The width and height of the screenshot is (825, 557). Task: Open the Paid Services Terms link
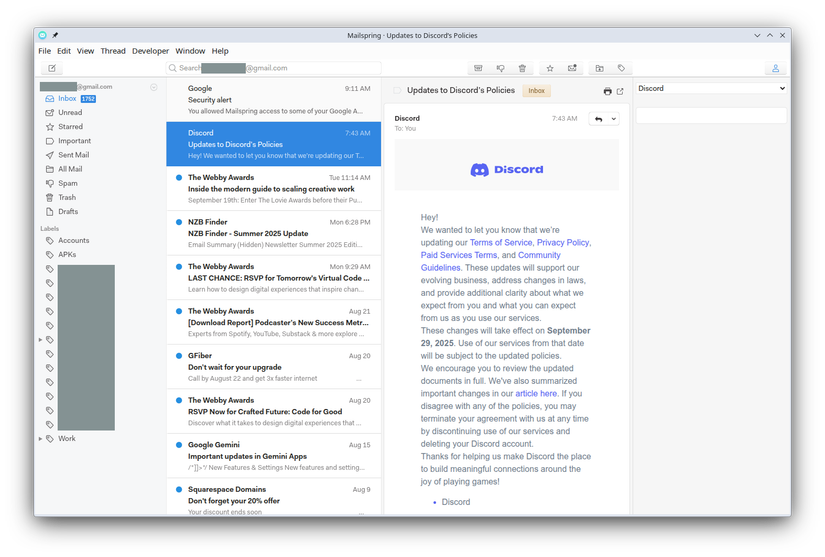coord(459,255)
